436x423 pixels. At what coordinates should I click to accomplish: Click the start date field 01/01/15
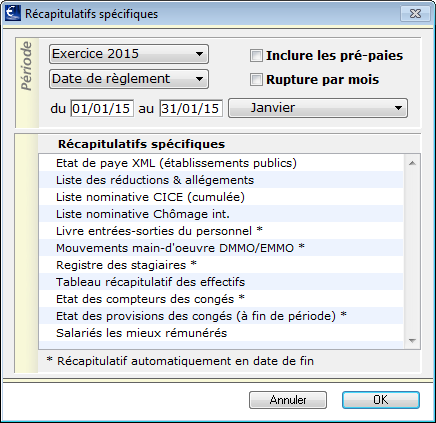click(x=102, y=108)
